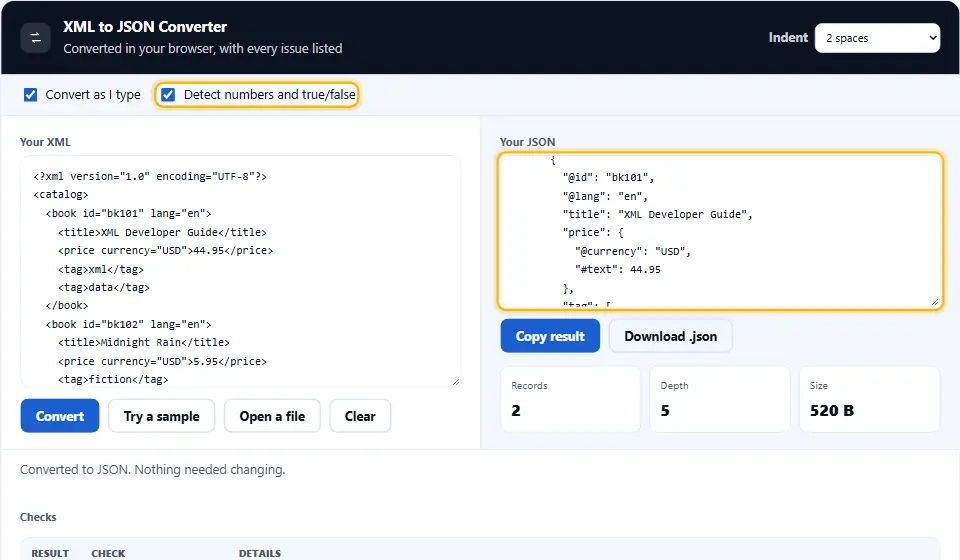Click the Indent label in the header
Image resolution: width=960 pixels, height=560 pixels.
[788, 38]
